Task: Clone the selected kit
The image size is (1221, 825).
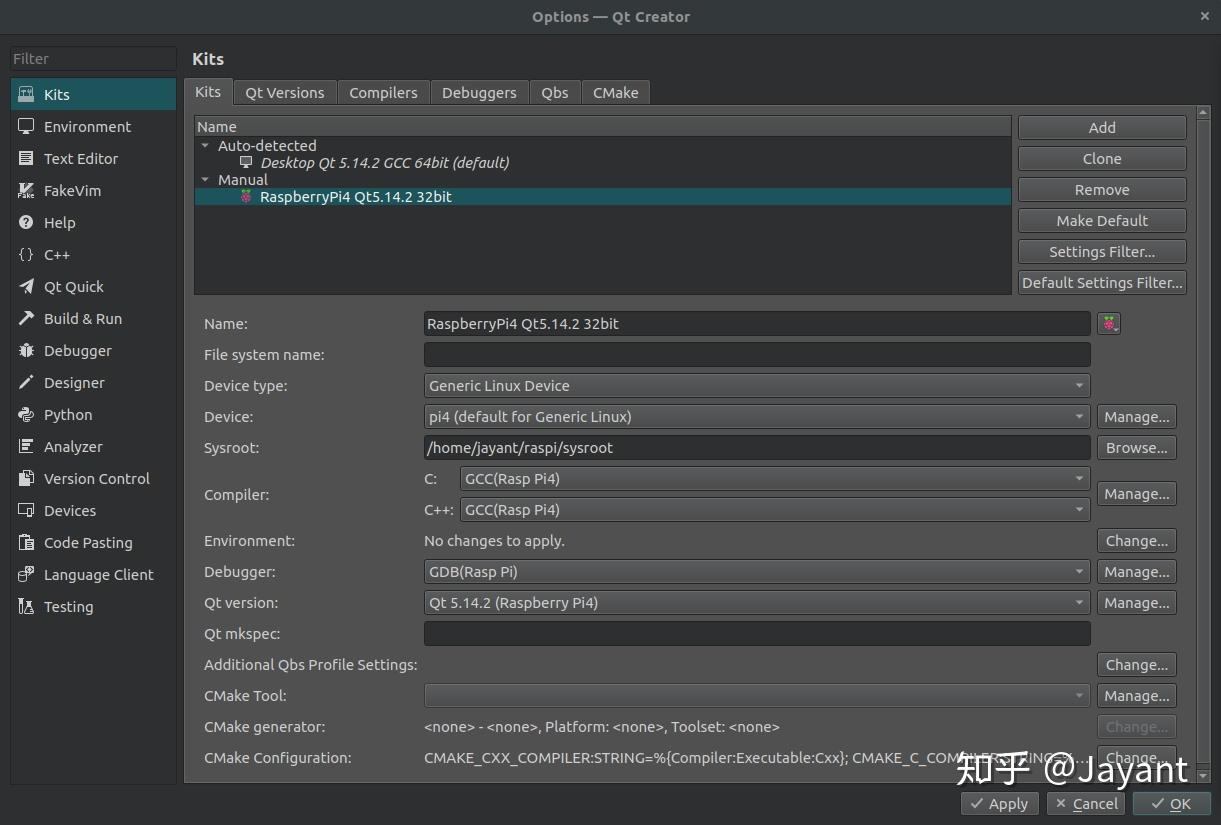Action: pyautogui.click(x=1101, y=158)
